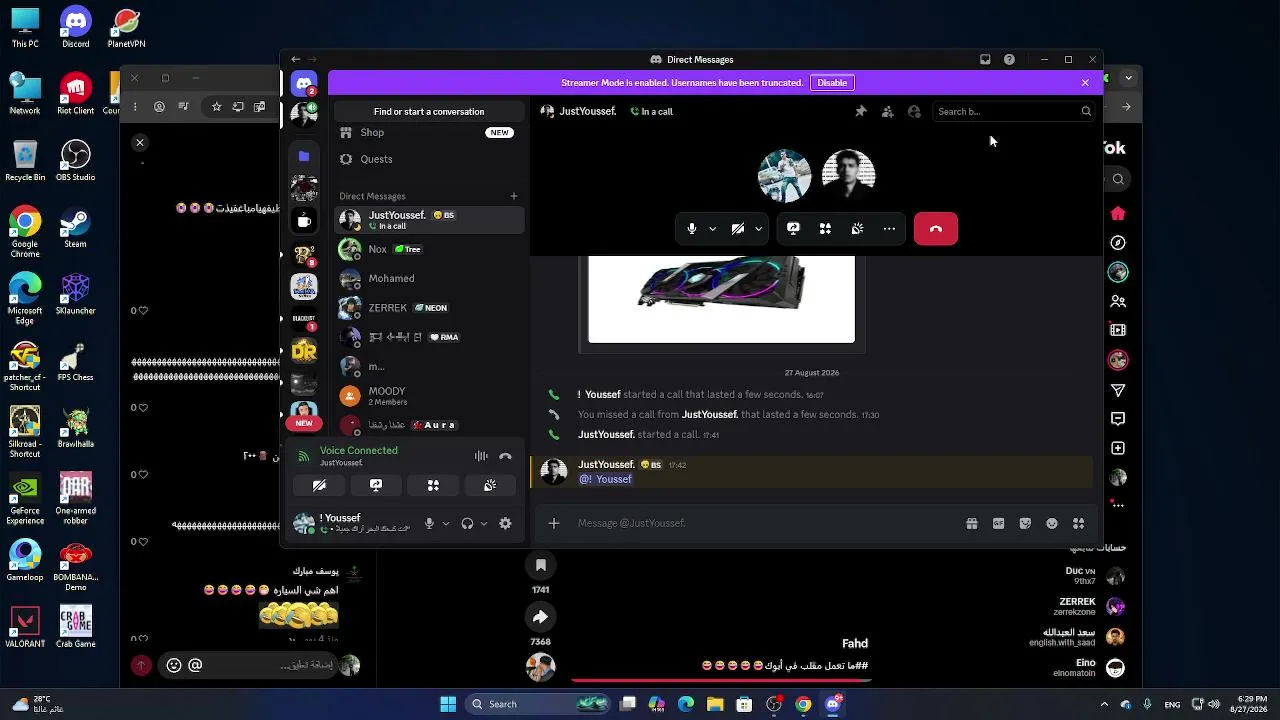Click the @! Youssef mention
This screenshot has height=720, width=1280.
[605, 479]
